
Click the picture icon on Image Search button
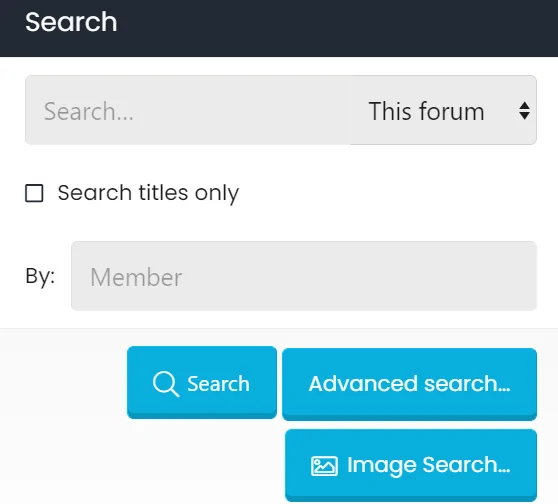[x=324, y=466]
